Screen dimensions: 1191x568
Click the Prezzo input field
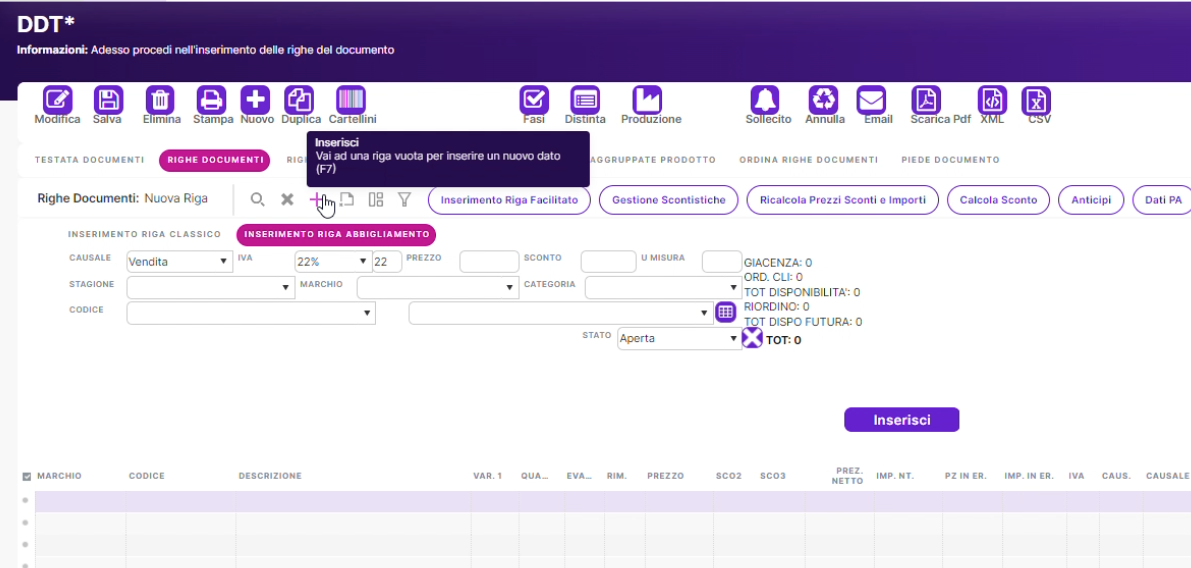coord(488,262)
